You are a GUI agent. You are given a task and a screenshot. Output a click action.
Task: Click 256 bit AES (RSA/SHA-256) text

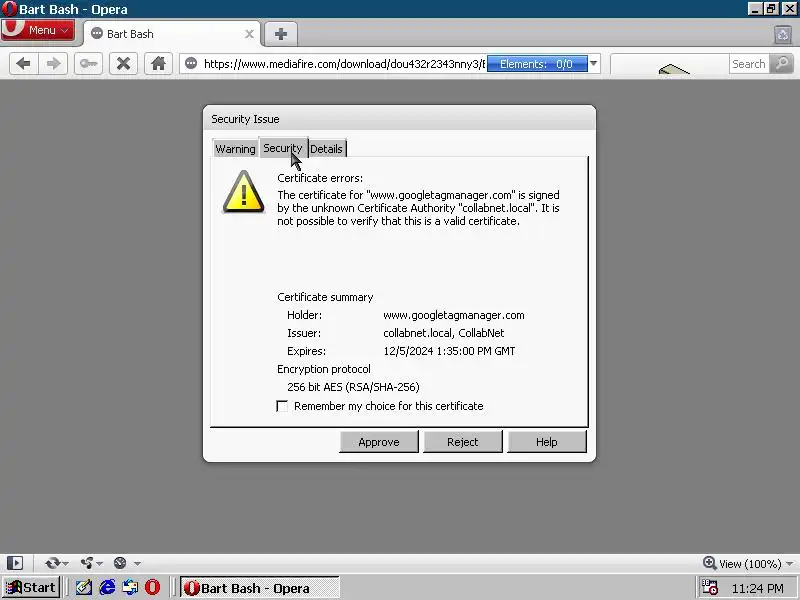point(353,387)
